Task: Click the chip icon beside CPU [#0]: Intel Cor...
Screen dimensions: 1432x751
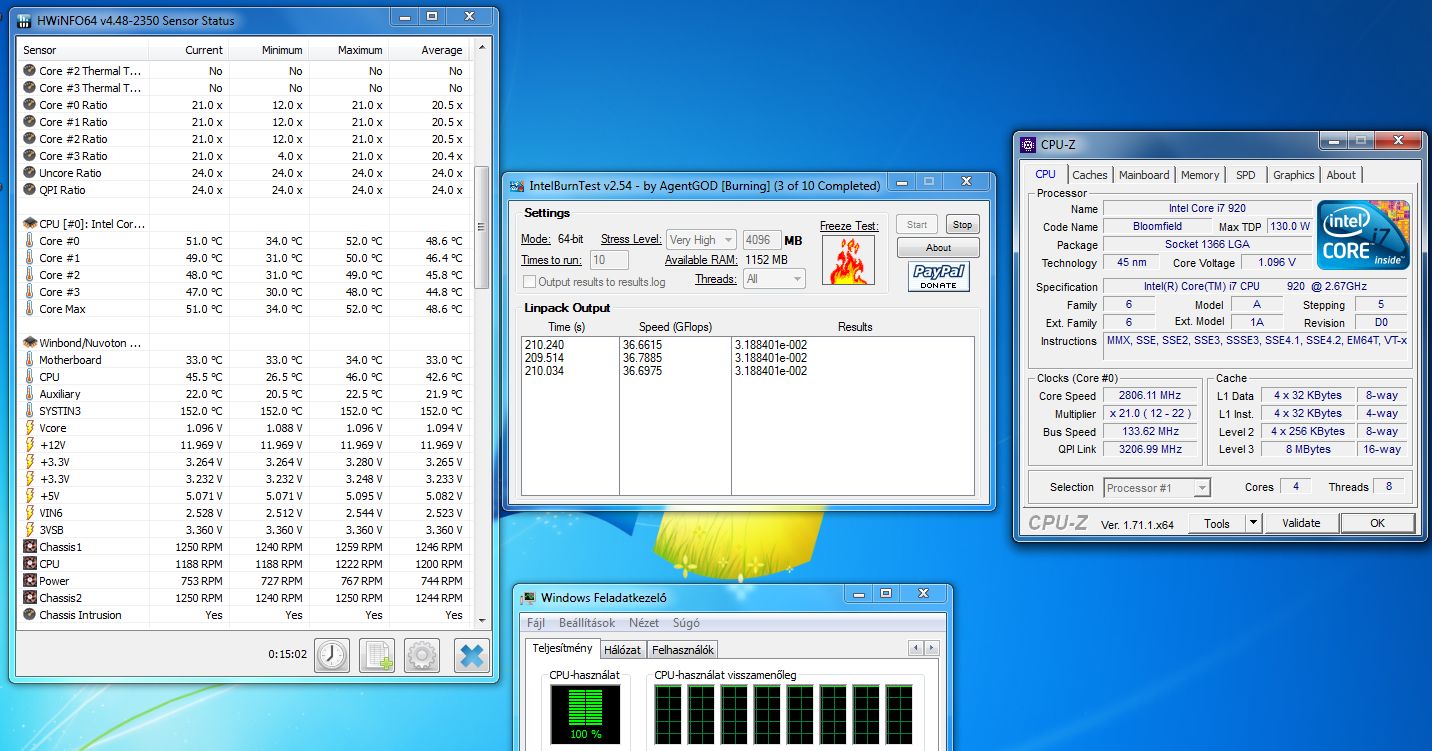Action: (29, 224)
